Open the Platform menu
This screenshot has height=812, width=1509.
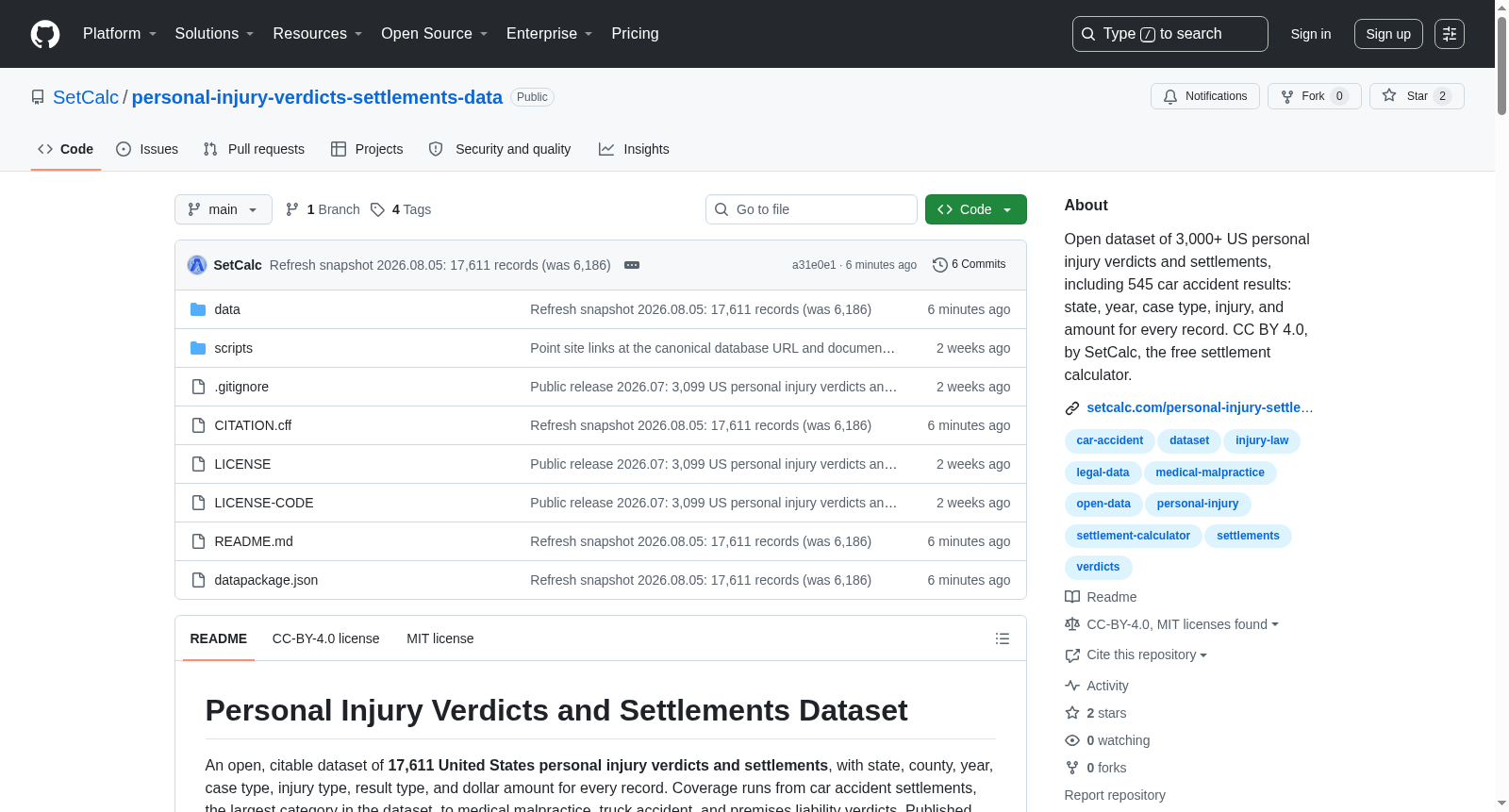(x=120, y=34)
